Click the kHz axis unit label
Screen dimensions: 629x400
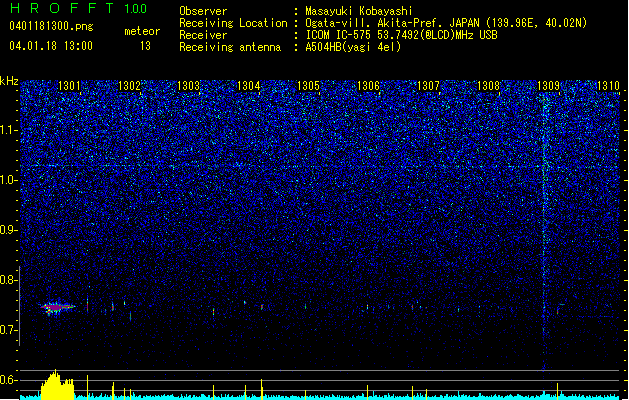click(9, 81)
